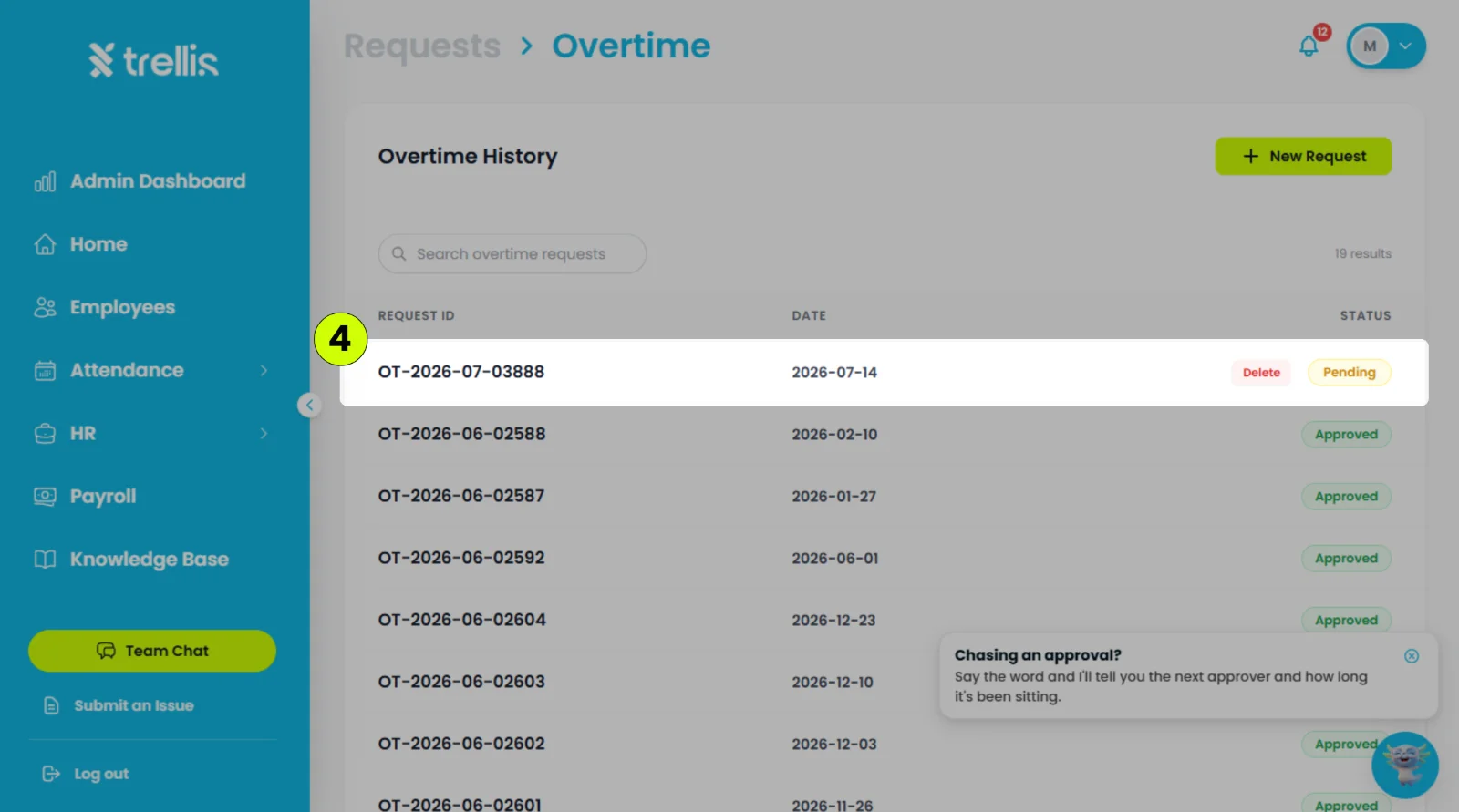Click the Payroll money icon

(45, 496)
